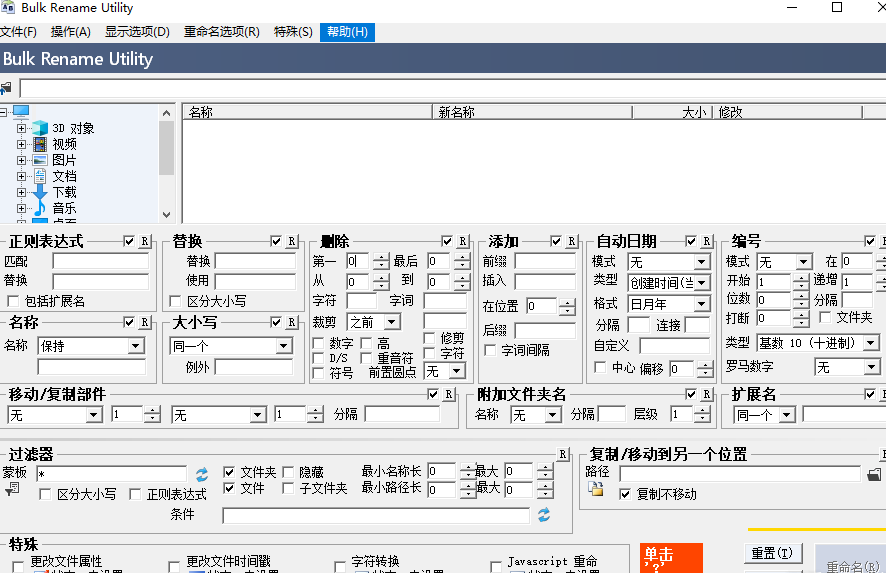
Task: Click the refresh icon beside 条件 field
Action: click(x=544, y=515)
